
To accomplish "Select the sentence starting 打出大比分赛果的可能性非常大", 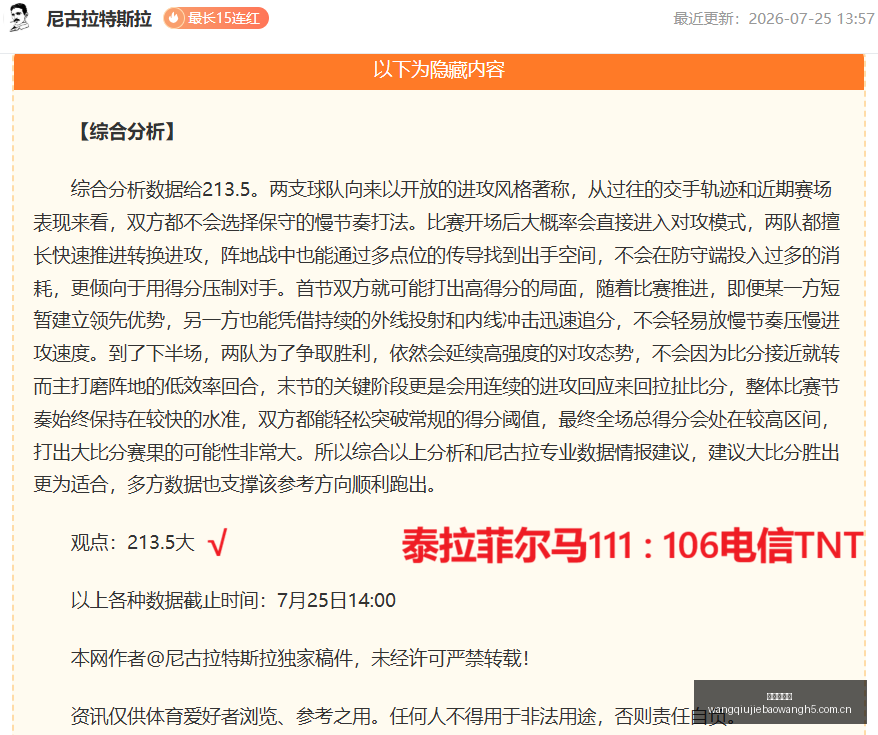I will click(x=169, y=452).
